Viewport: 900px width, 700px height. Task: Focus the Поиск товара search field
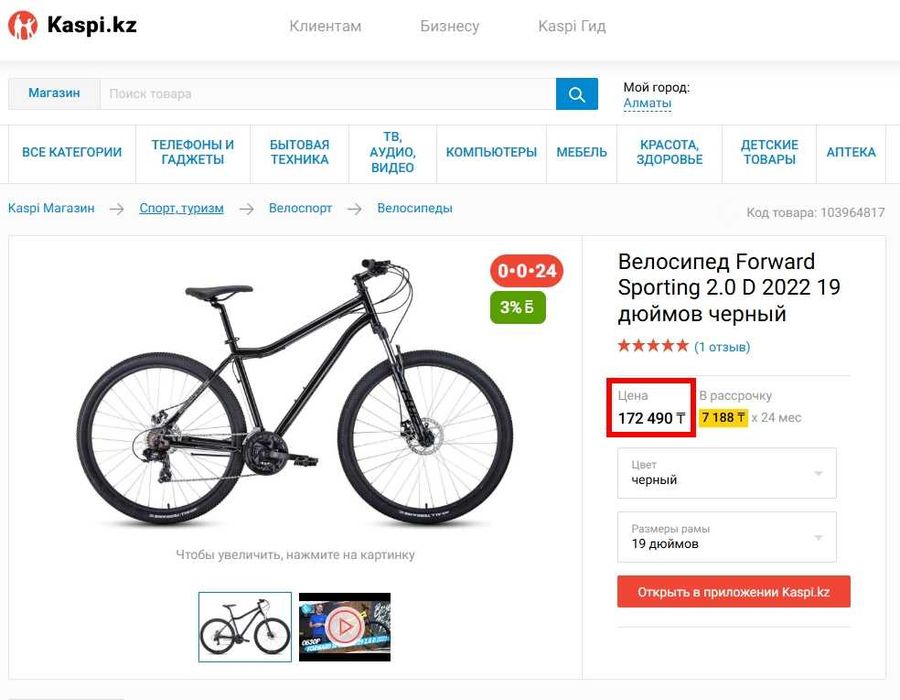326,94
